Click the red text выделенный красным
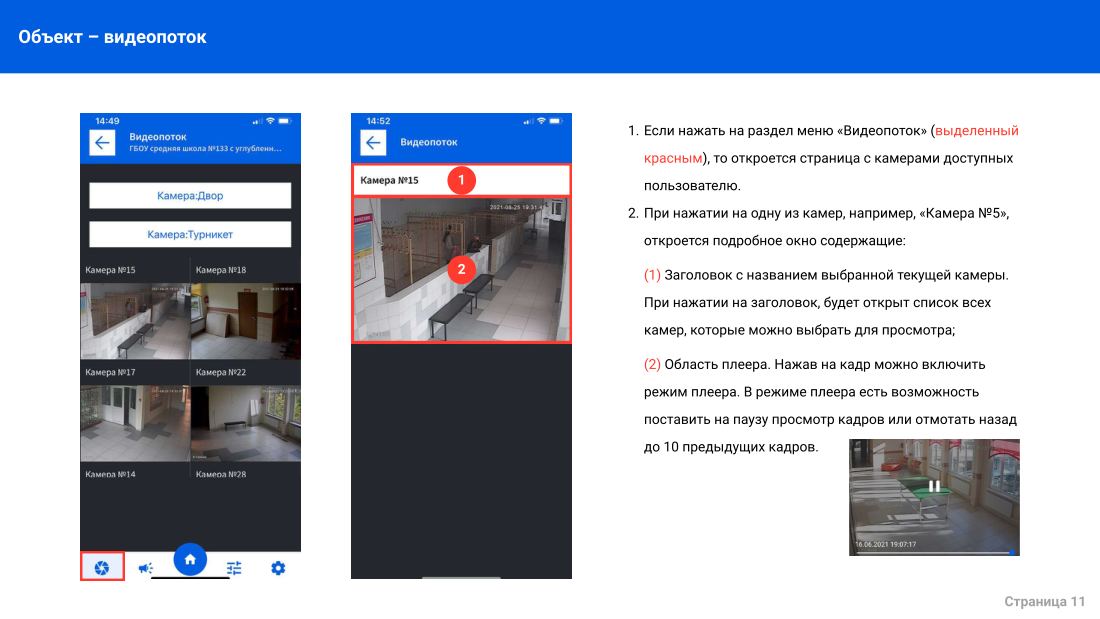The image size is (1100, 619). coord(831,145)
